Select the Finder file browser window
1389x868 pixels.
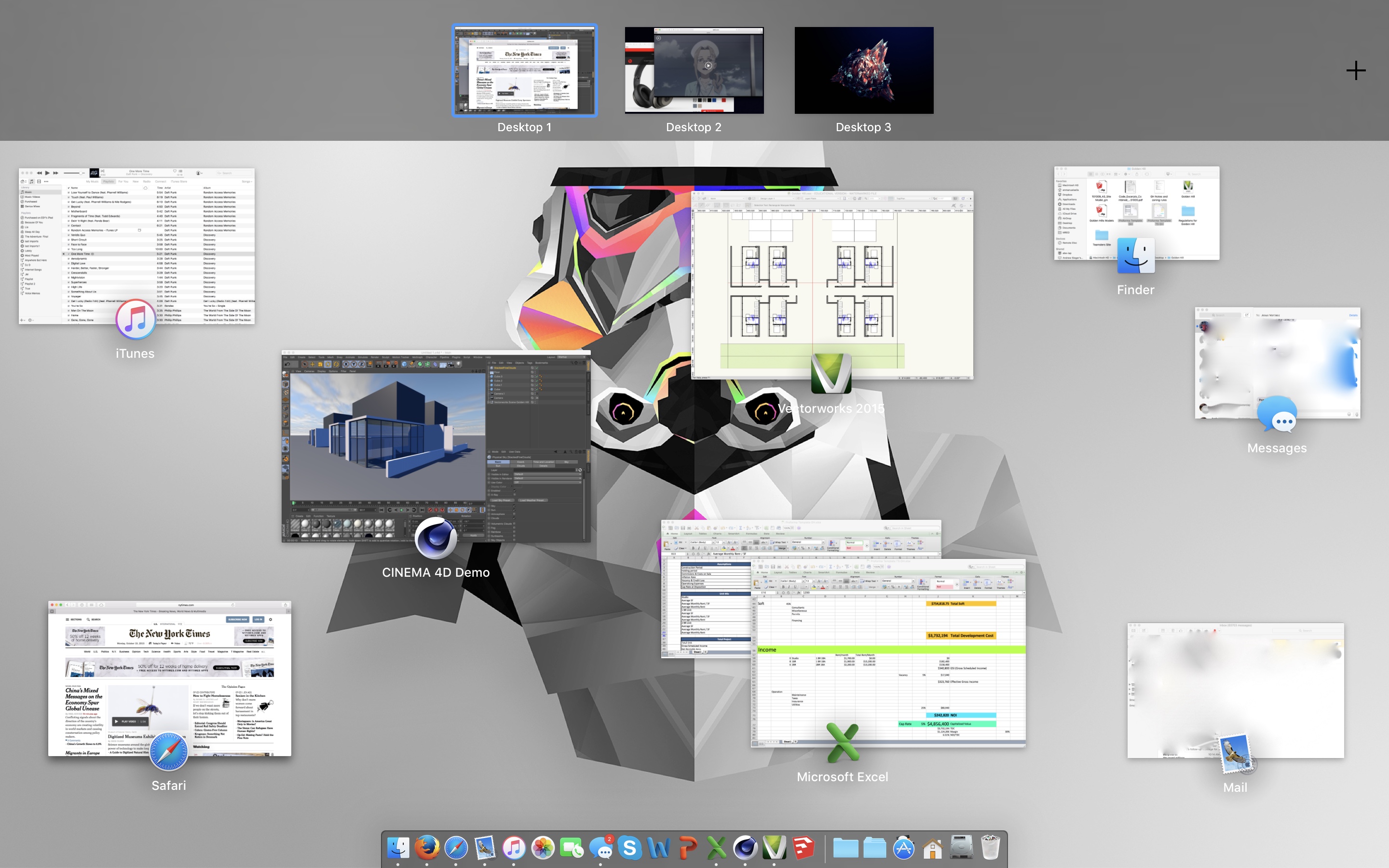[x=1136, y=213]
